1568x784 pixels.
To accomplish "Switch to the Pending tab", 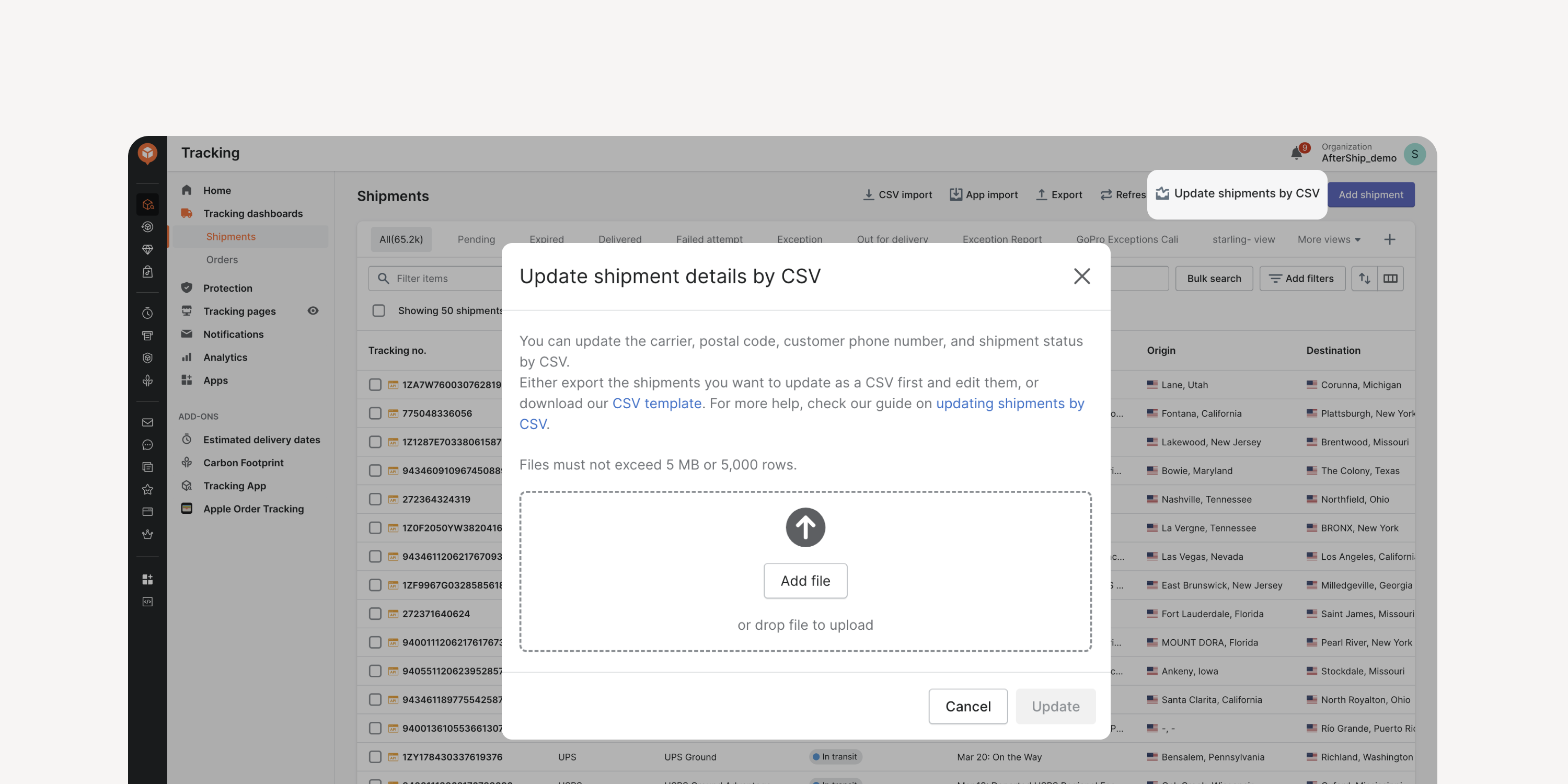I will click(476, 239).
